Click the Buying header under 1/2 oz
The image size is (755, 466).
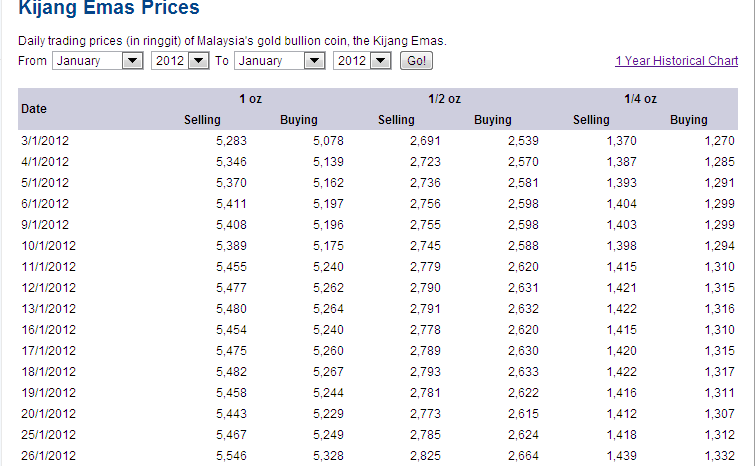(493, 120)
